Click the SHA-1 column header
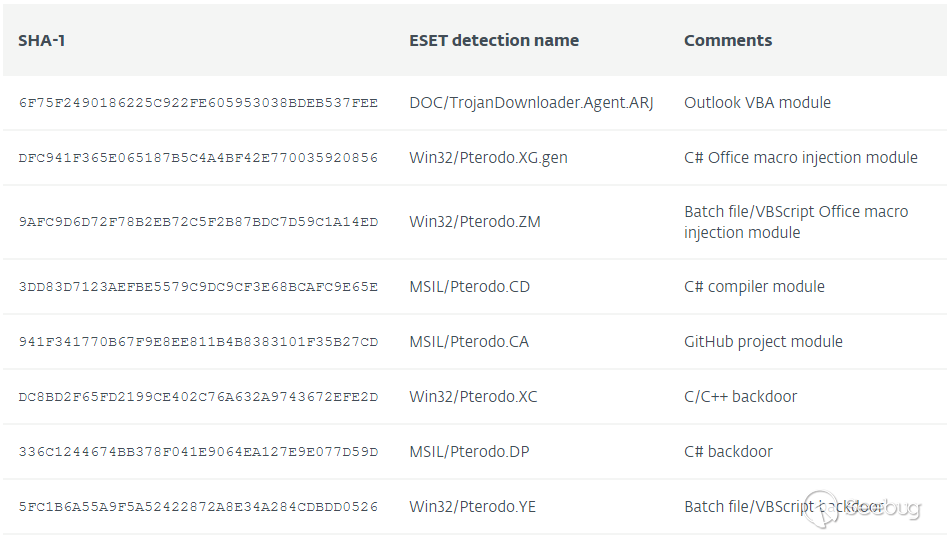This screenshot has width=949, height=536. pos(42,41)
